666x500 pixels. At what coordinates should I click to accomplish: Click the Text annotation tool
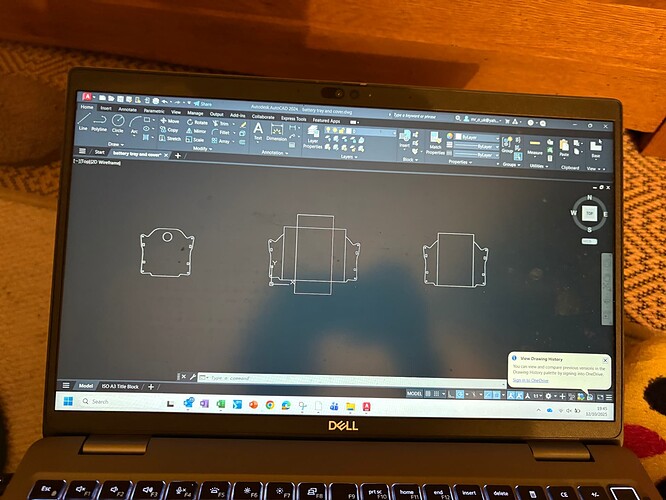pyautogui.click(x=257, y=131)
